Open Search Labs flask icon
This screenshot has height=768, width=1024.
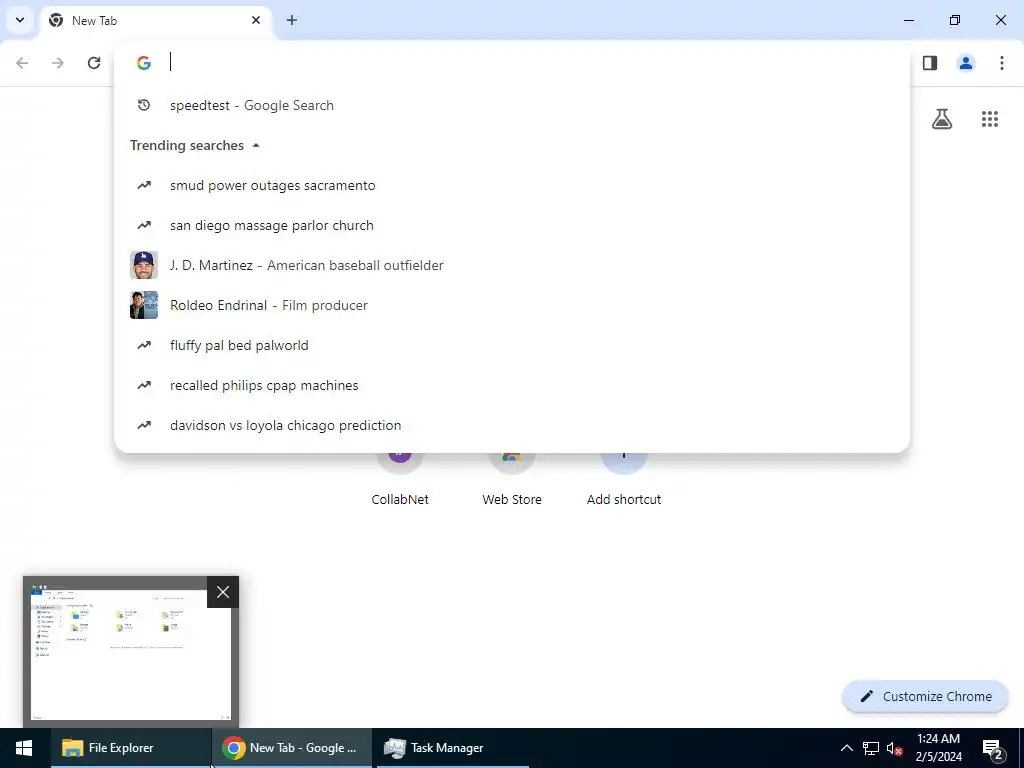coord(942,119)
